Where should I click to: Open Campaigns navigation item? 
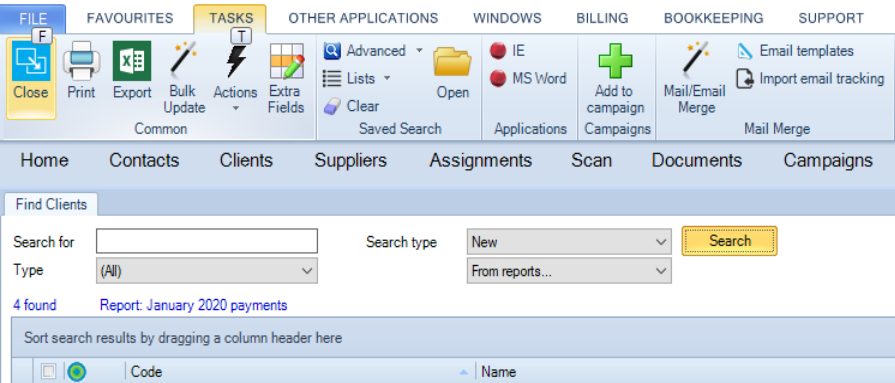828,160
